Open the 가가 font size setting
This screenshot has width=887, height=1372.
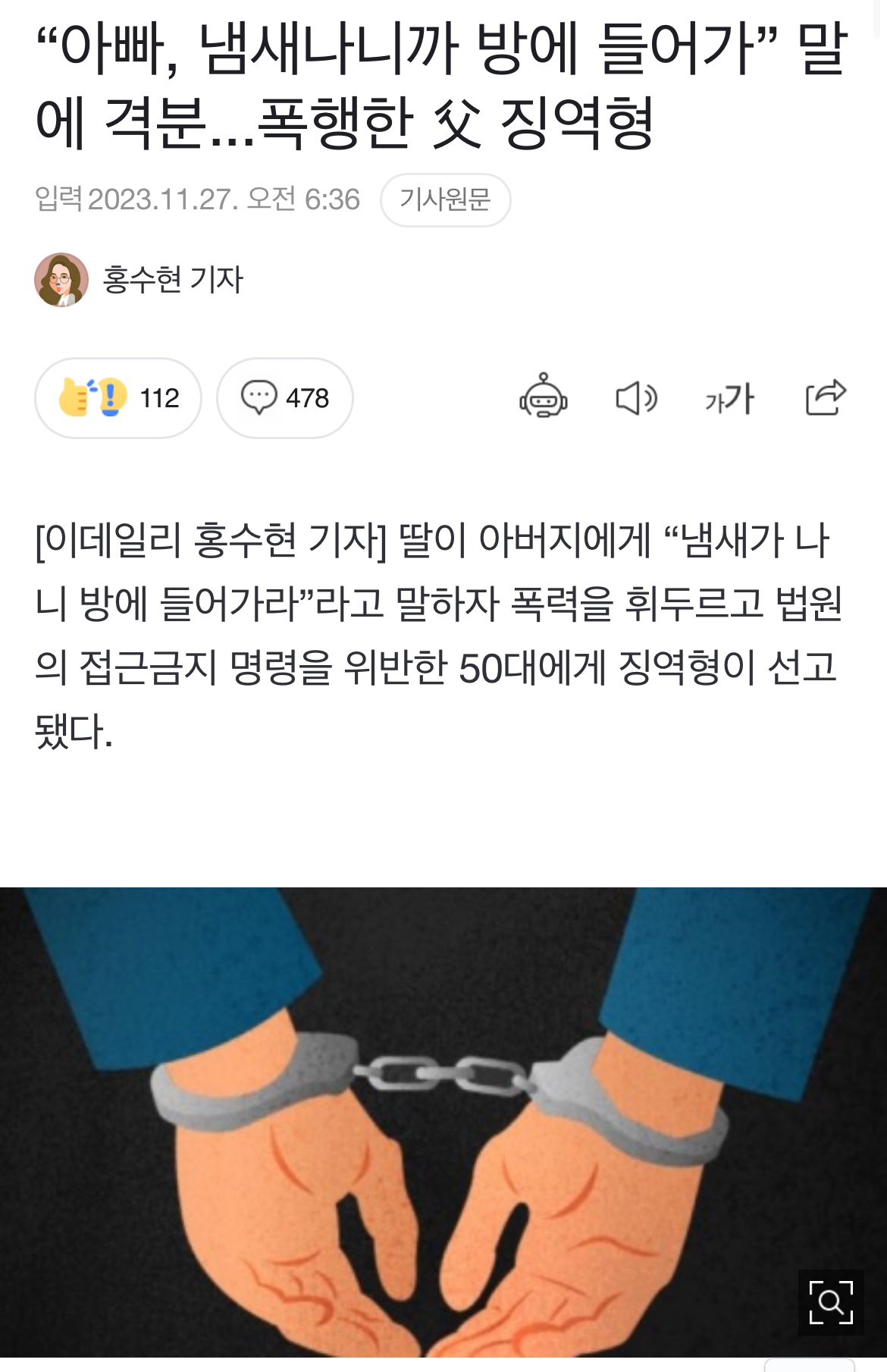pos(729,398)
